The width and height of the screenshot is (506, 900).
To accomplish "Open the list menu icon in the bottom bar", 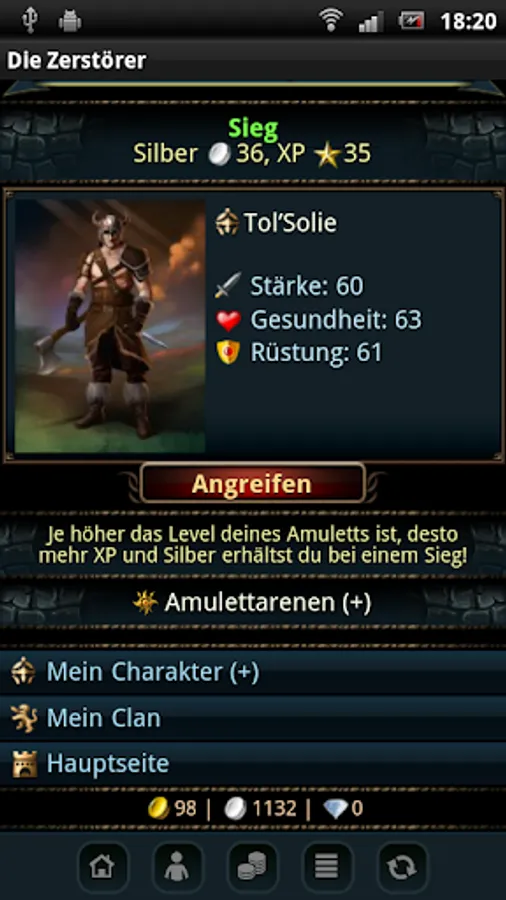I will (327, 867).
